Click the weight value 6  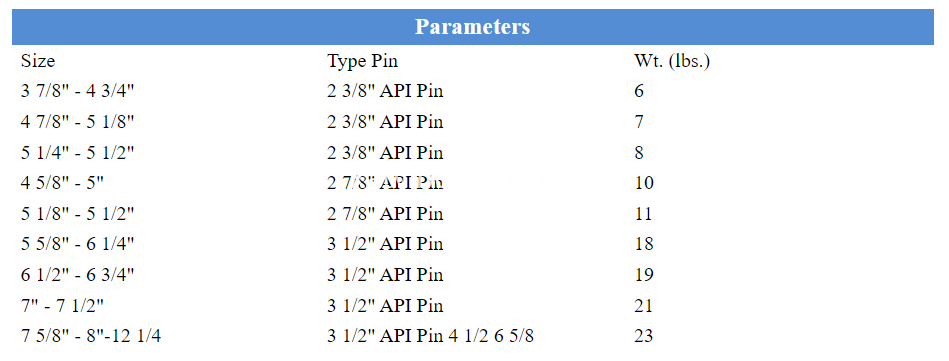tap(639, 91)
